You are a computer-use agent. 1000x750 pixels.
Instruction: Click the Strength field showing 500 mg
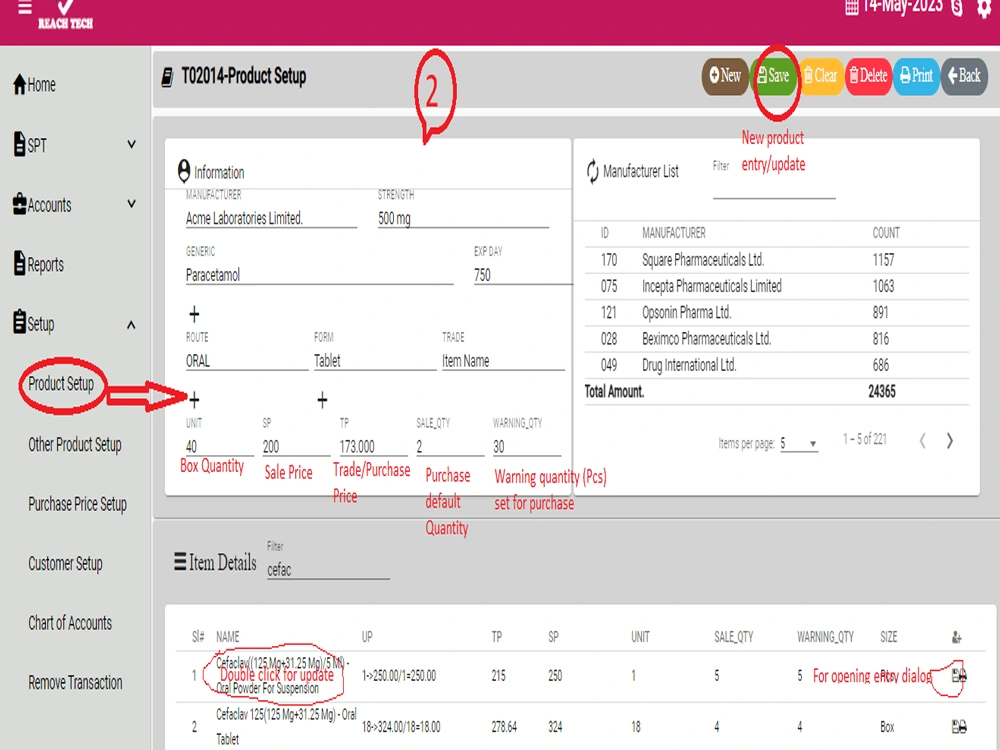click(x=463, y=218)
